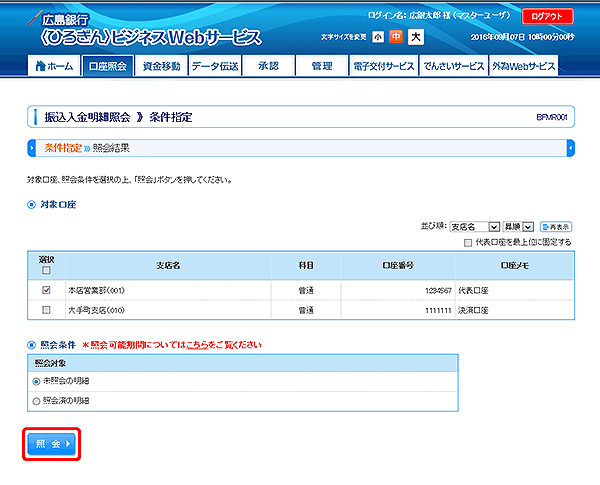Click the login name text
The width and height of the screenshot is (600, 485).
(x=439, y=16)
